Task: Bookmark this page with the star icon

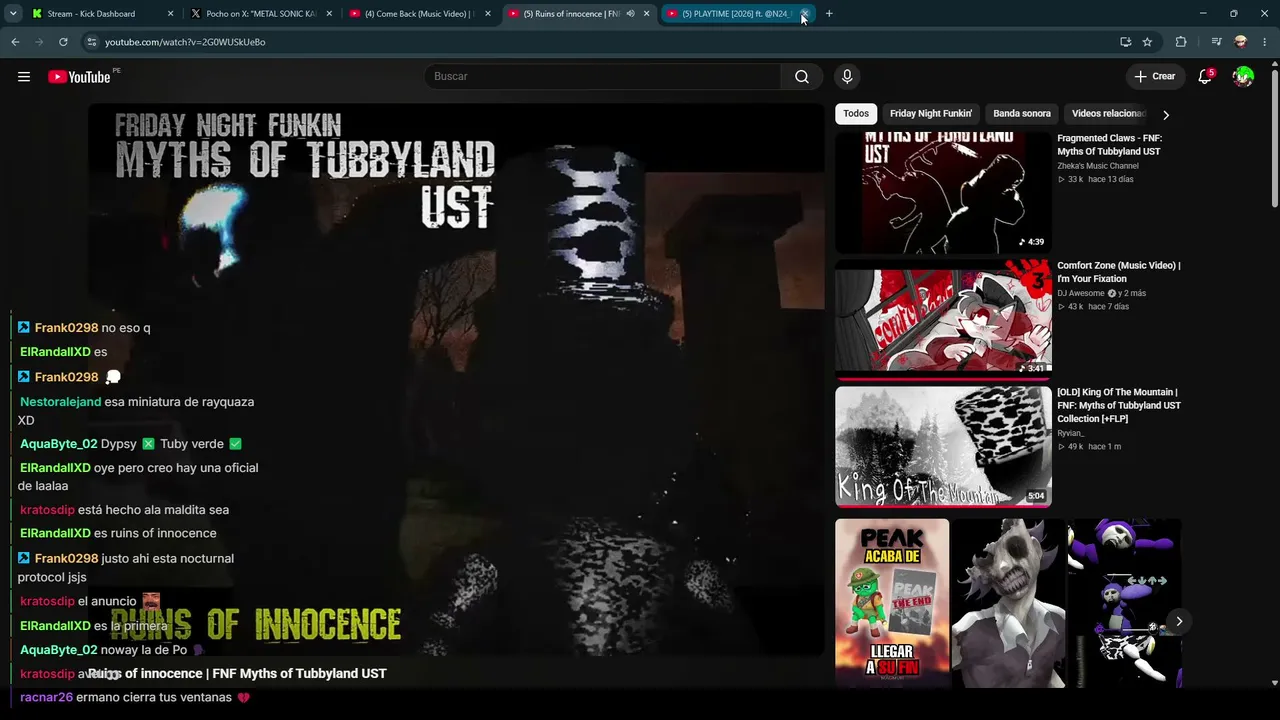Action: 1147,42
